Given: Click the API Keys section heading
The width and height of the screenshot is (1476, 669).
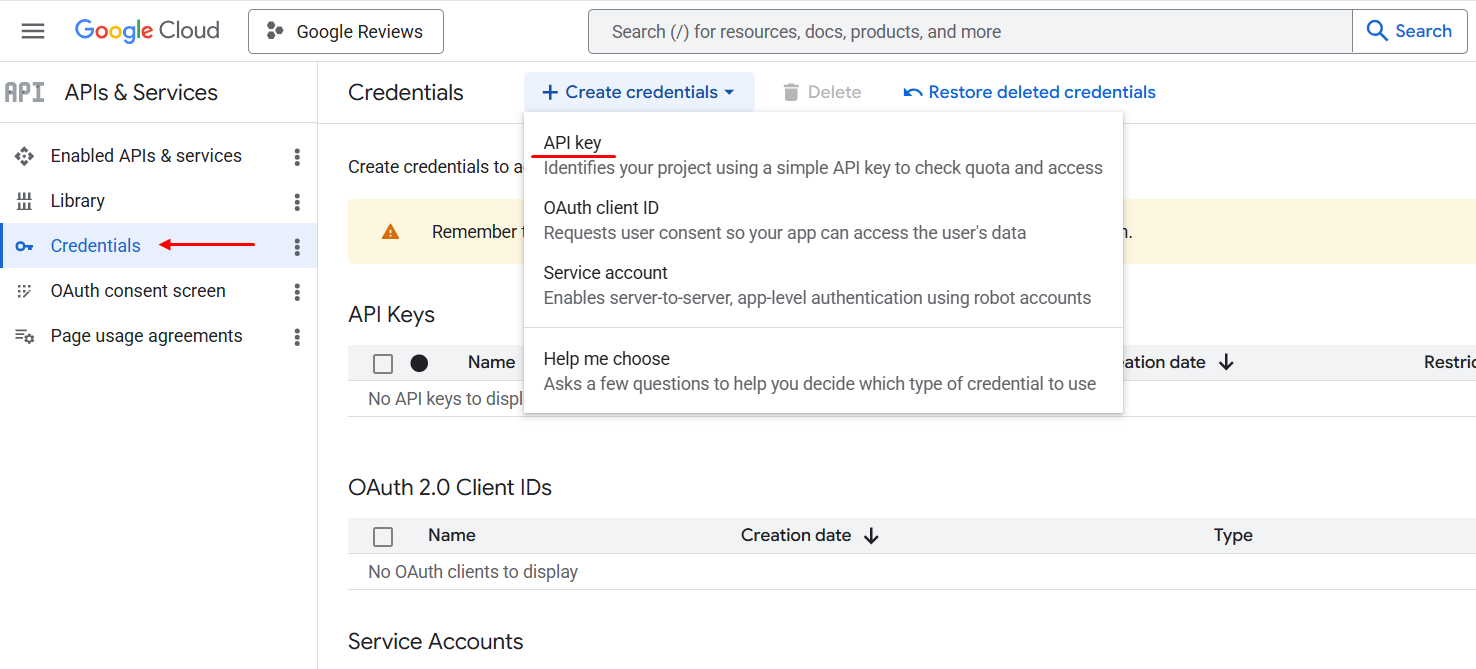Looking at the screenshot, I should pos(391,314).
